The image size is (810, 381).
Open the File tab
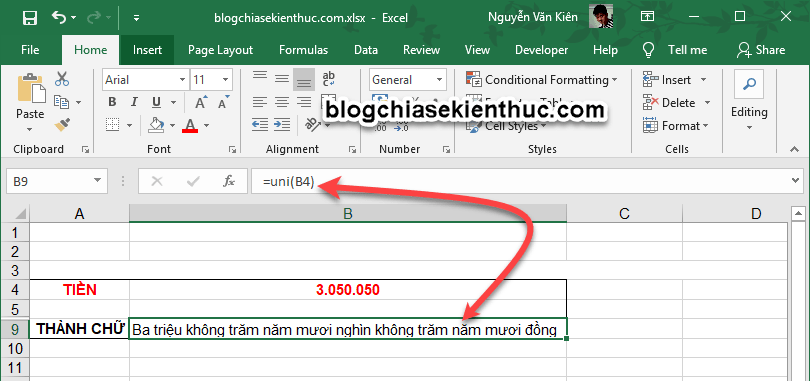30,50
